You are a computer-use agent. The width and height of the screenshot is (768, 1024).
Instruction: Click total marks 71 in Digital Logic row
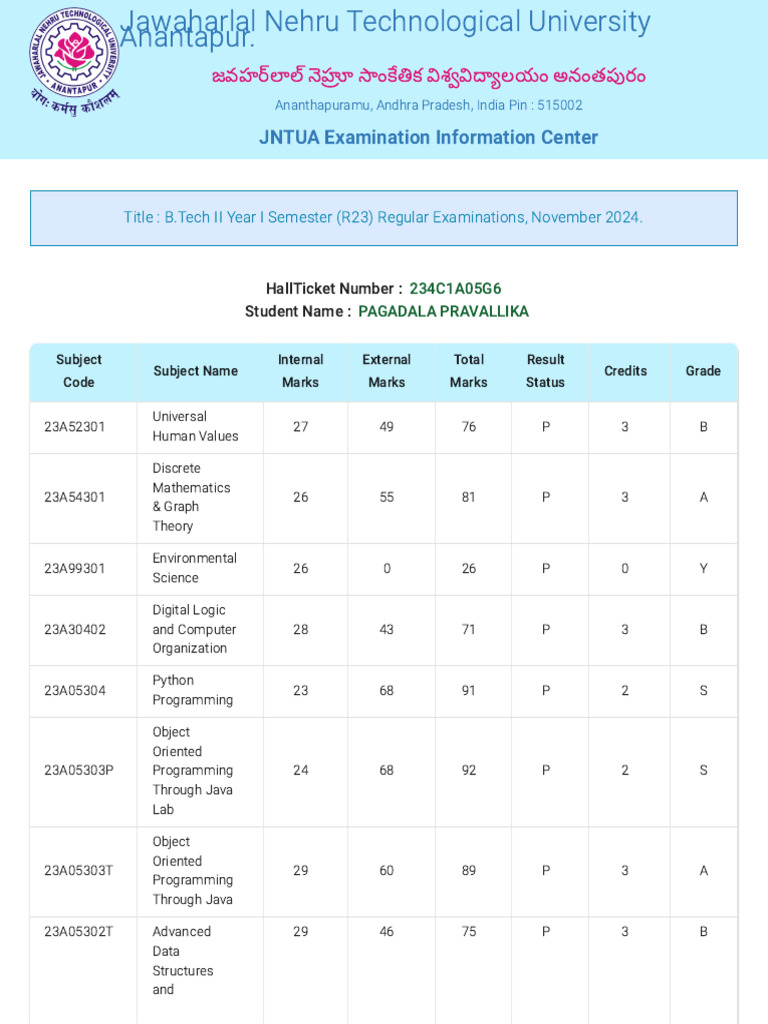(x=469, y=630)
